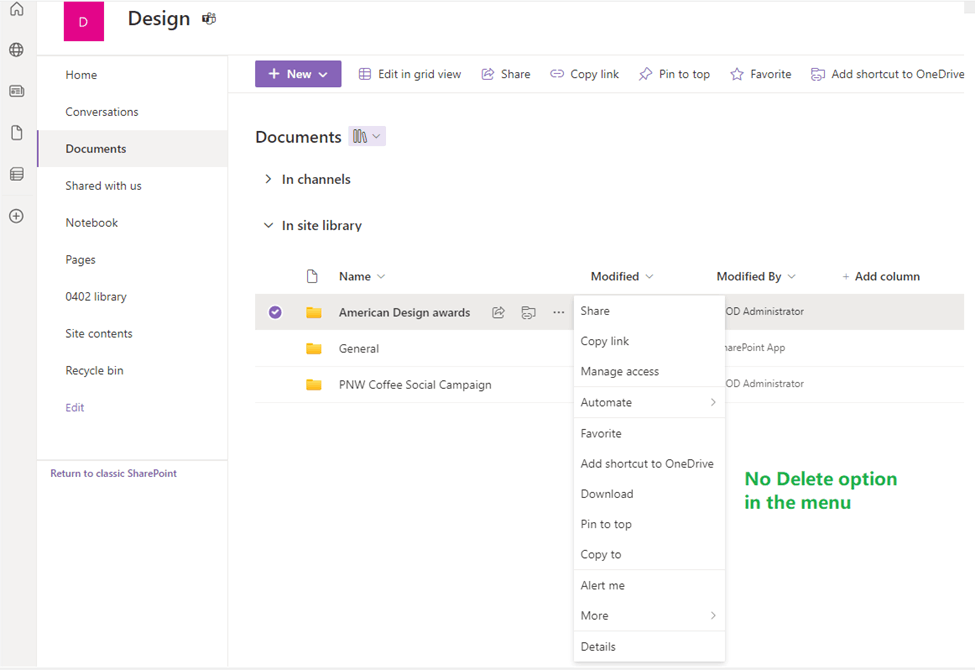Image resolution: width=975 pixels, height=670 pixels.
Task: Open ellipsis actions for American Design awards
Action: (558, 312)
